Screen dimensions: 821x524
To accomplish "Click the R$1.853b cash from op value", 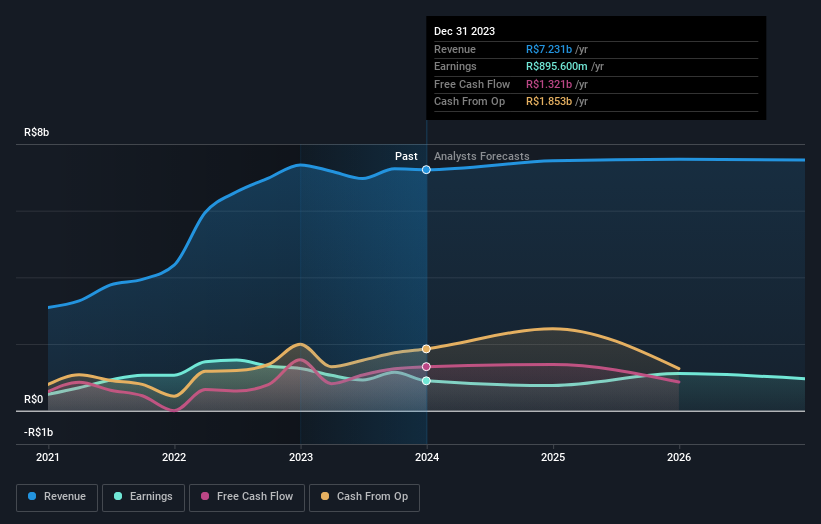I will [549, 102].
